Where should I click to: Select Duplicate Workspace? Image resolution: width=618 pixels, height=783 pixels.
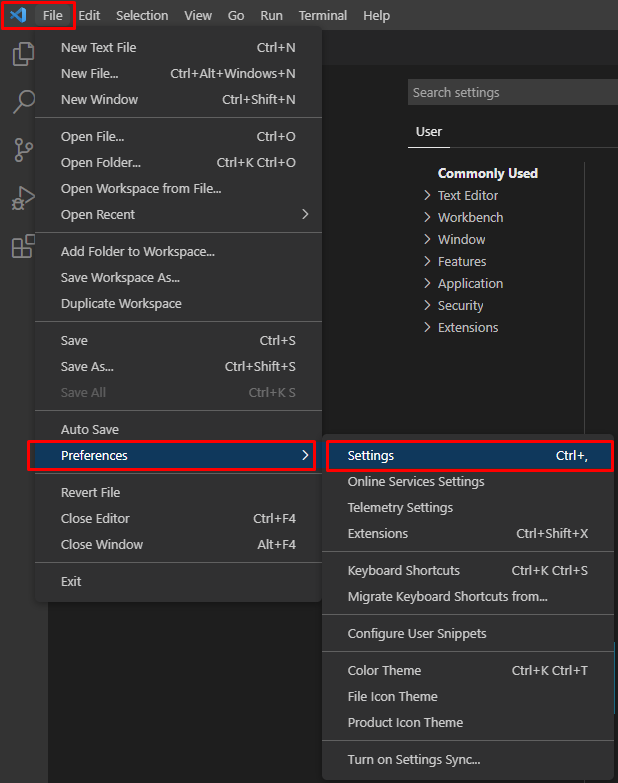[178, 303]
